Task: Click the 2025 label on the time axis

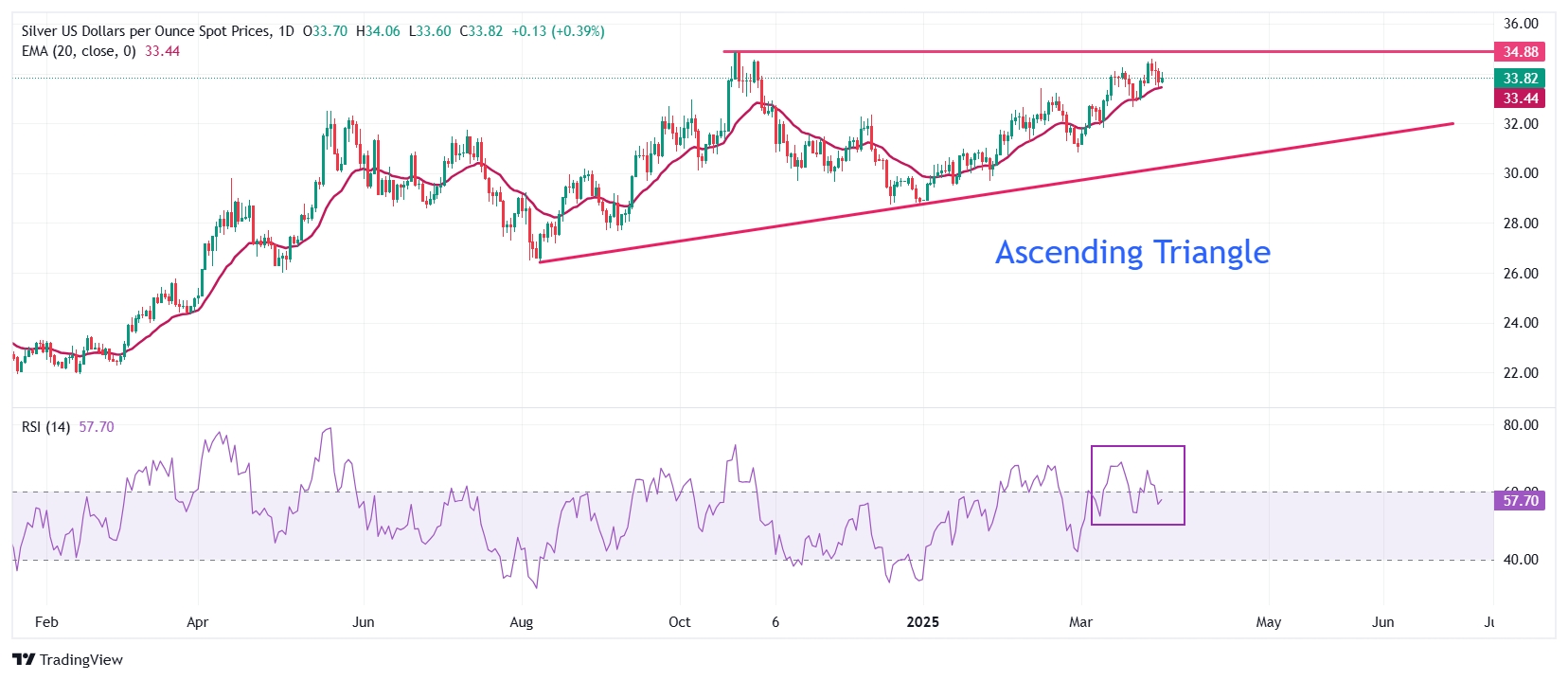Action: (922, 622)
